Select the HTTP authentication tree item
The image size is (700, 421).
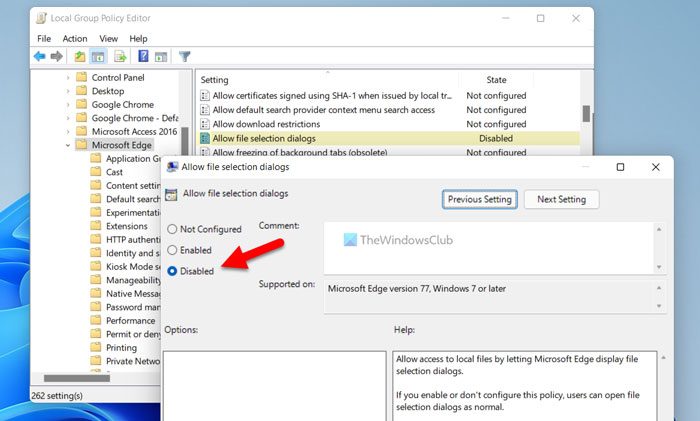pyautogui.click(x=133, y=239)
